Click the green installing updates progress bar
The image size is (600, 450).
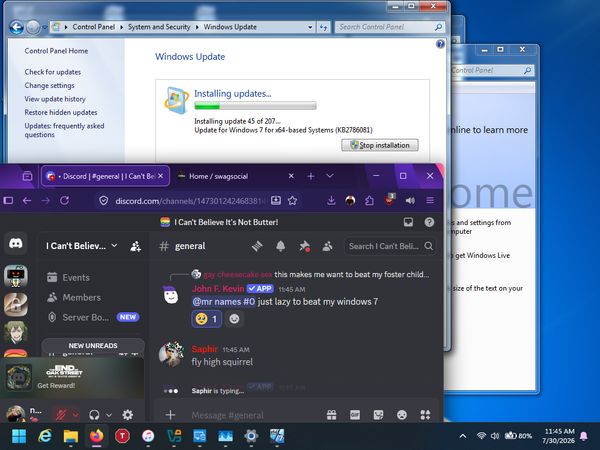click(255, 105)
